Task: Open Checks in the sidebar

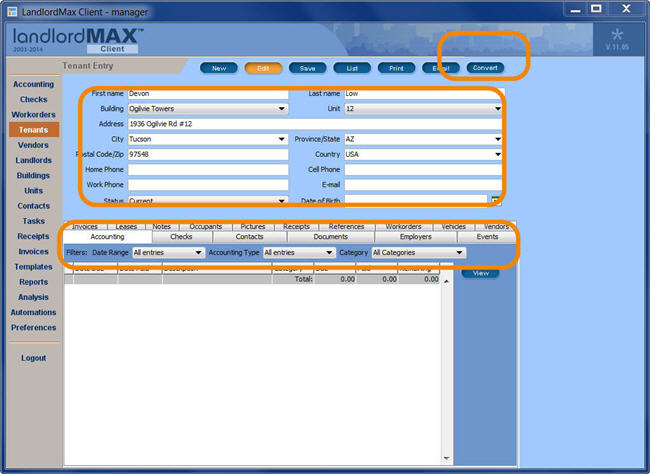Action: [x=34, y=100]
